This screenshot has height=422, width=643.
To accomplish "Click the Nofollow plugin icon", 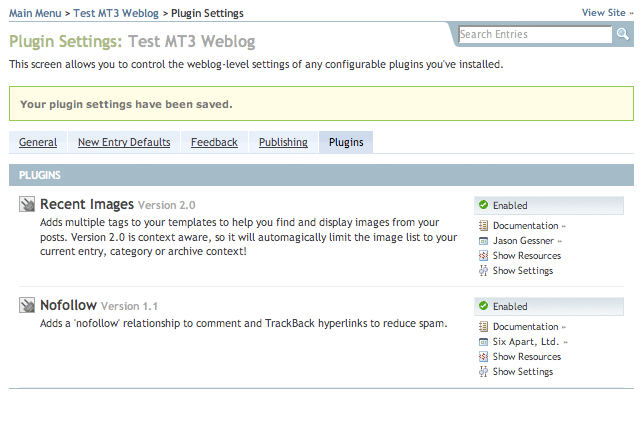I will click(x=27, y=306).
